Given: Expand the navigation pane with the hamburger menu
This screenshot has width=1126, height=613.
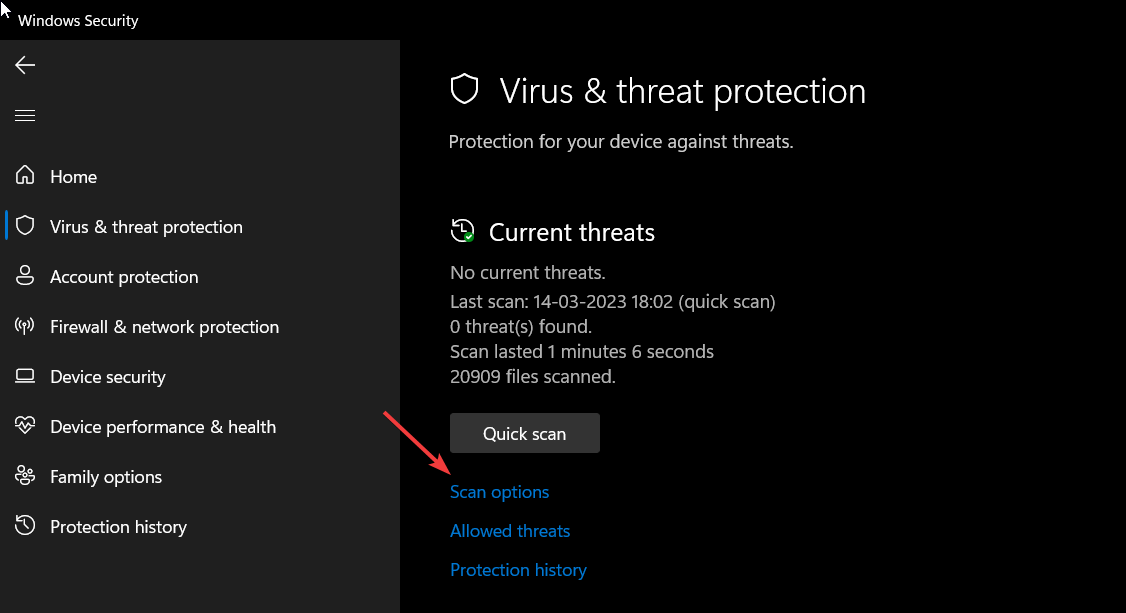Looking at the screenshot, I should pyautogui.click(x=24, y=115).
